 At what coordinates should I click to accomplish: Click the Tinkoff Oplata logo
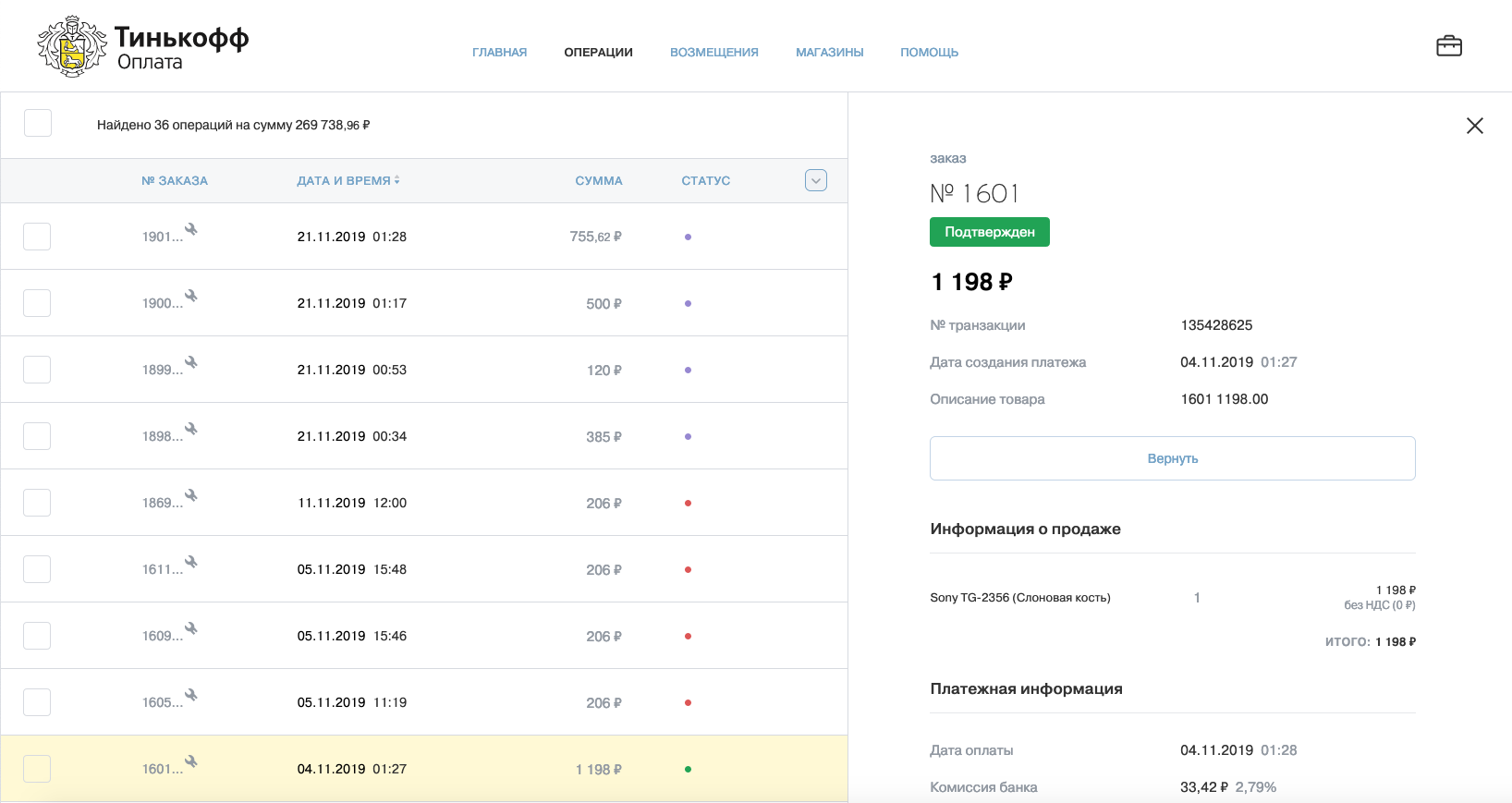143,46
